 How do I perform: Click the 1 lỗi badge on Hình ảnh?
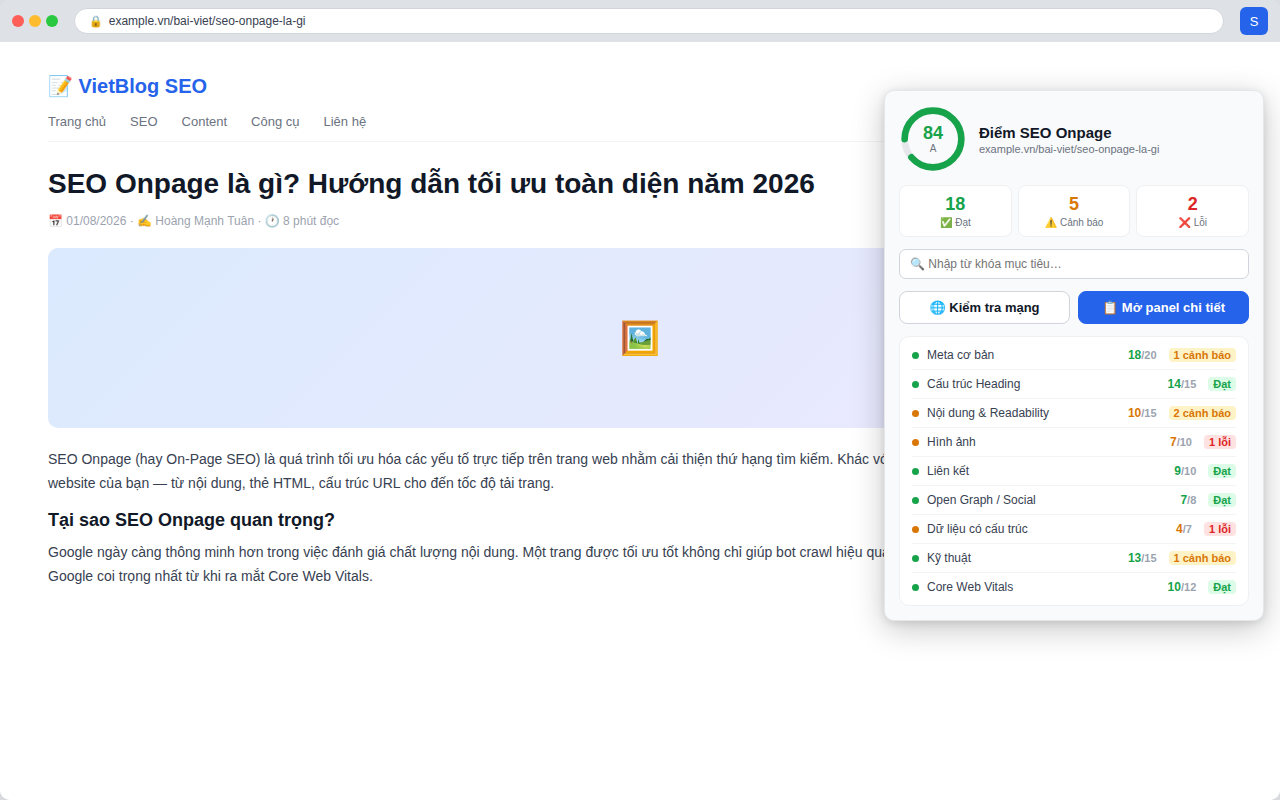[x=1220, y=442]
